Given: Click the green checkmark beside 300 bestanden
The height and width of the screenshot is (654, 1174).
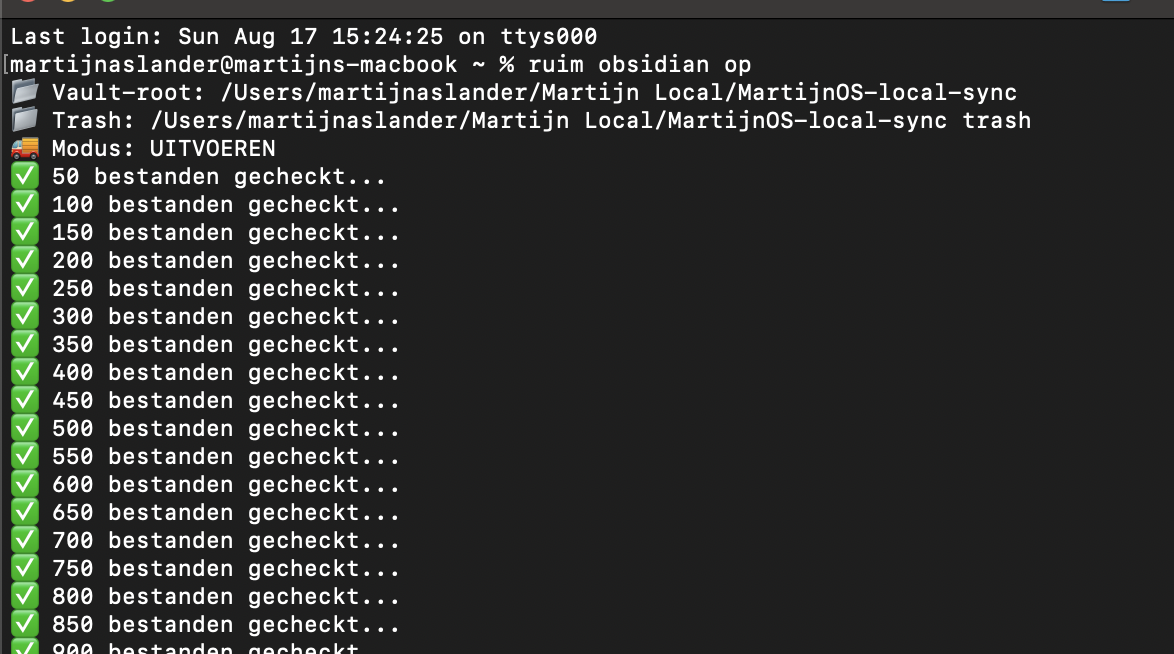Looking at the screenshot, I should click(x=25, y=316).
